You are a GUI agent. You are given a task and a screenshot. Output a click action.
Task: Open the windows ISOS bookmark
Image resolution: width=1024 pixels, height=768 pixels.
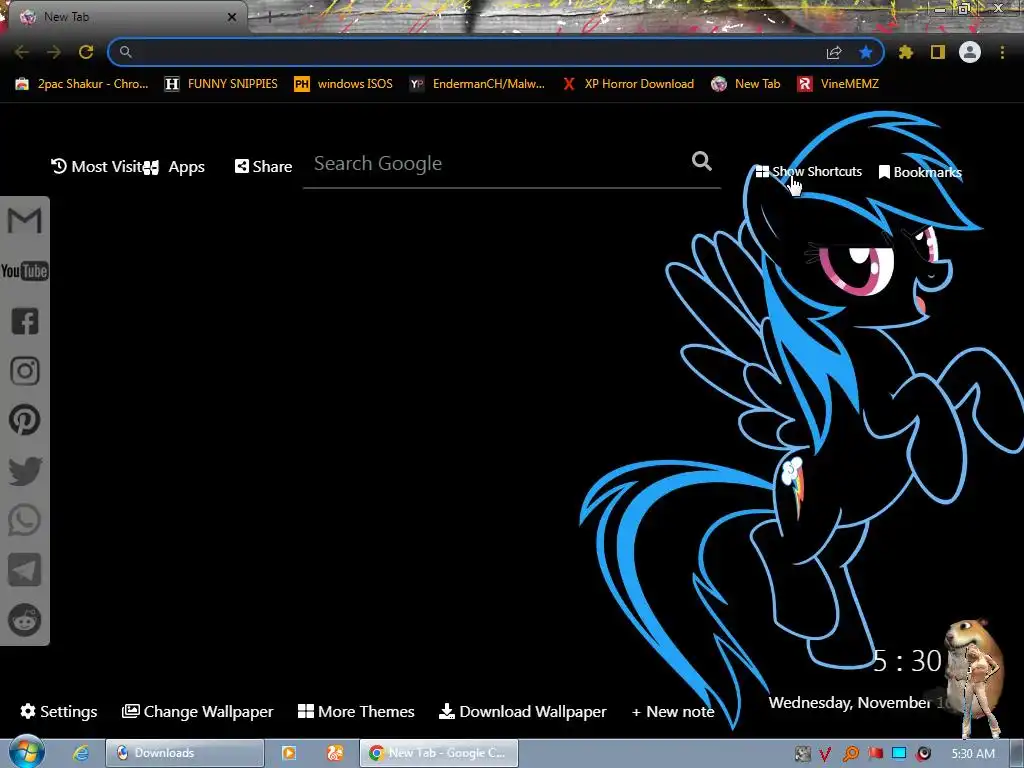[344, 84]
